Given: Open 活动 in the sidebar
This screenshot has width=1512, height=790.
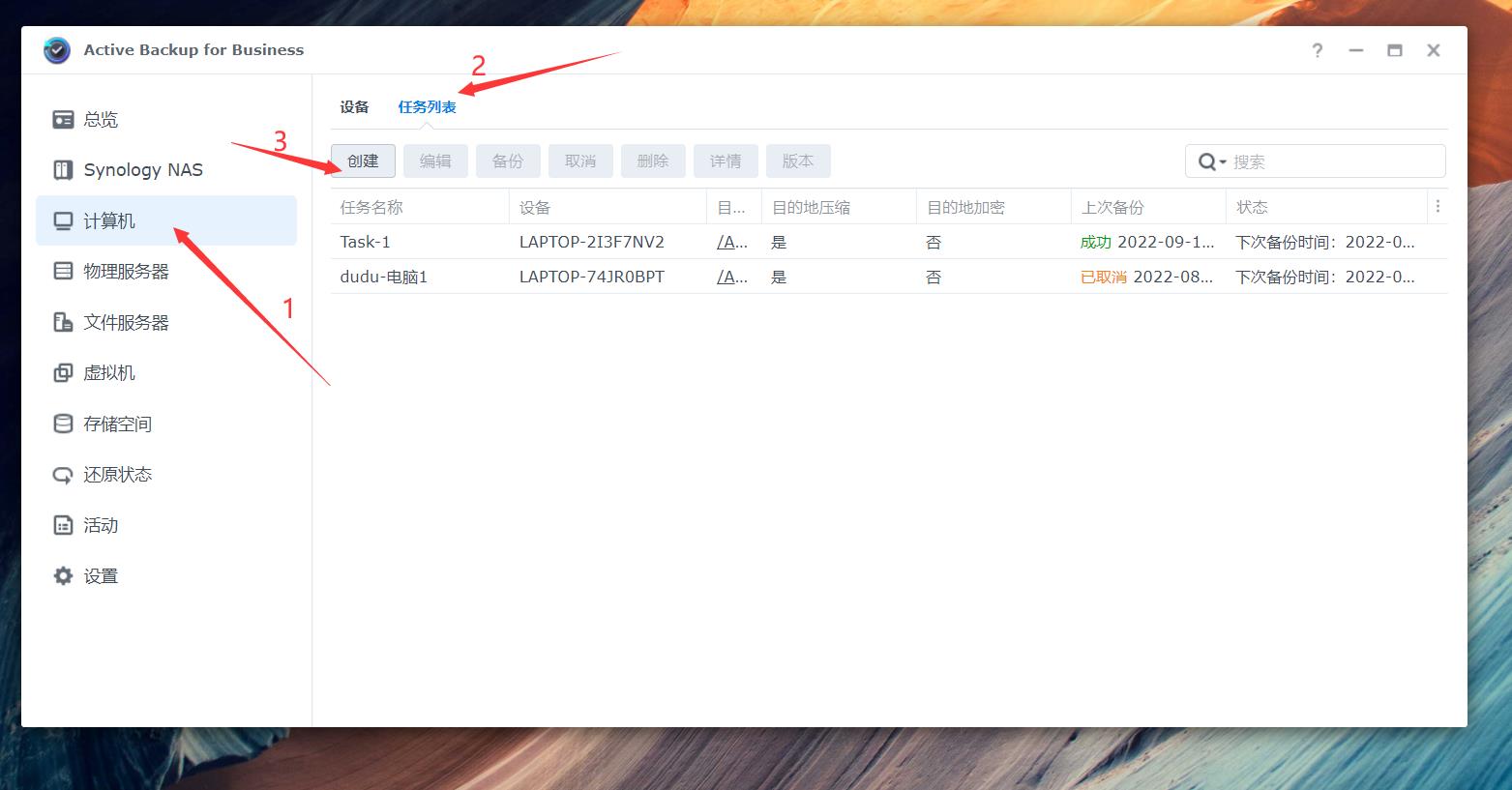Looking at the screenshot, I should (x=166, y=525).
